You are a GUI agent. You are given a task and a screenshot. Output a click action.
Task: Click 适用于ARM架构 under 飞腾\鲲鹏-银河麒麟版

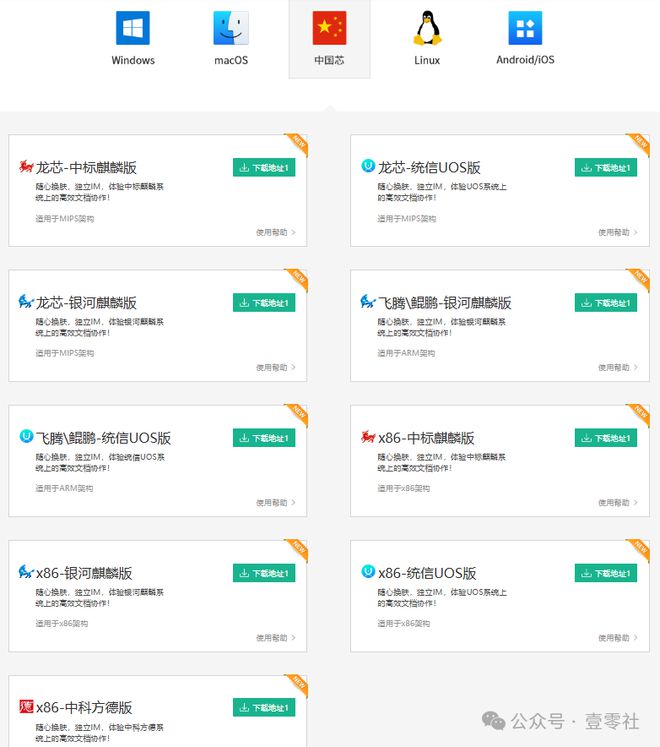point(406,353)
